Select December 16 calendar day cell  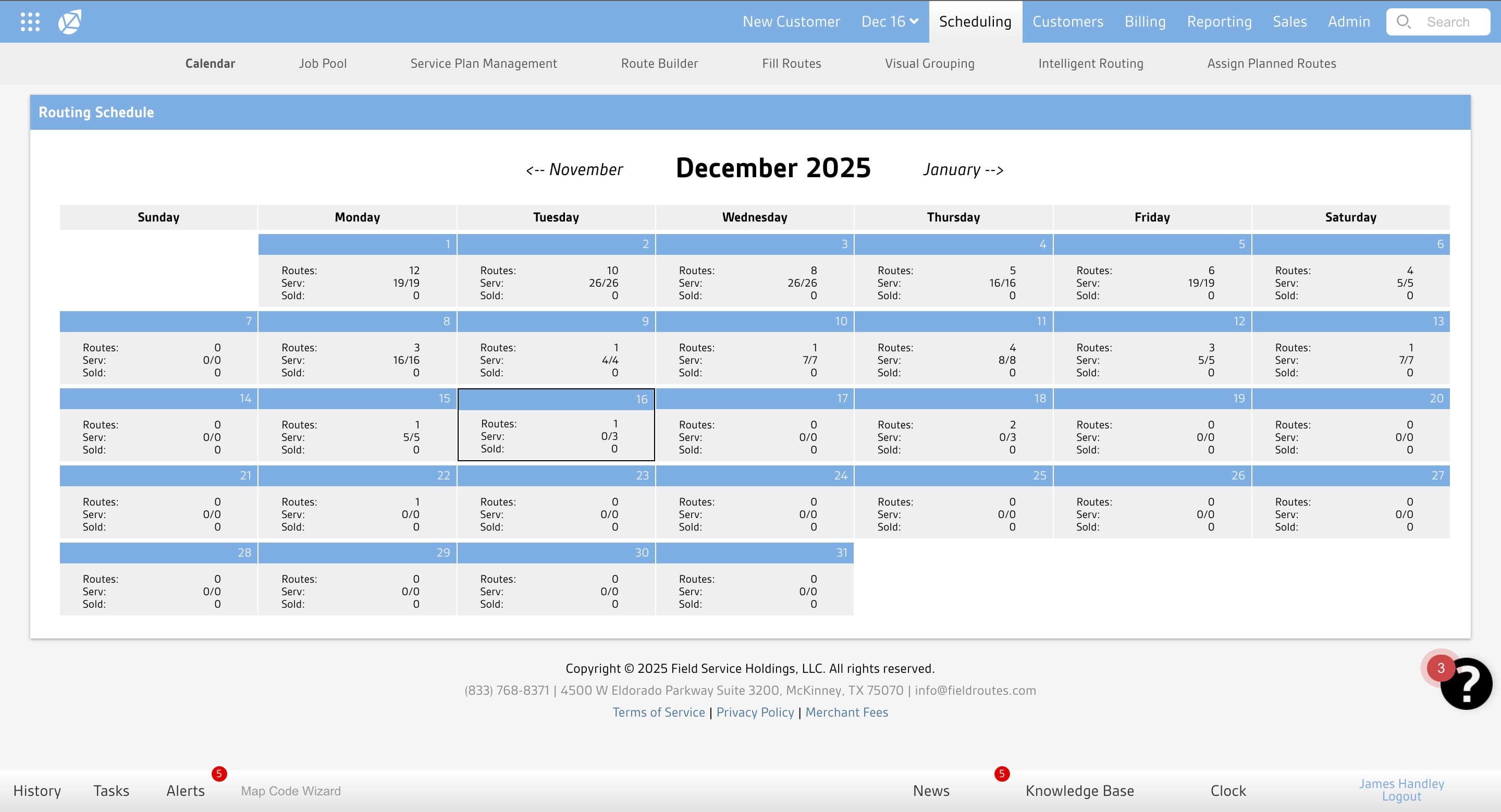point(556,425)
